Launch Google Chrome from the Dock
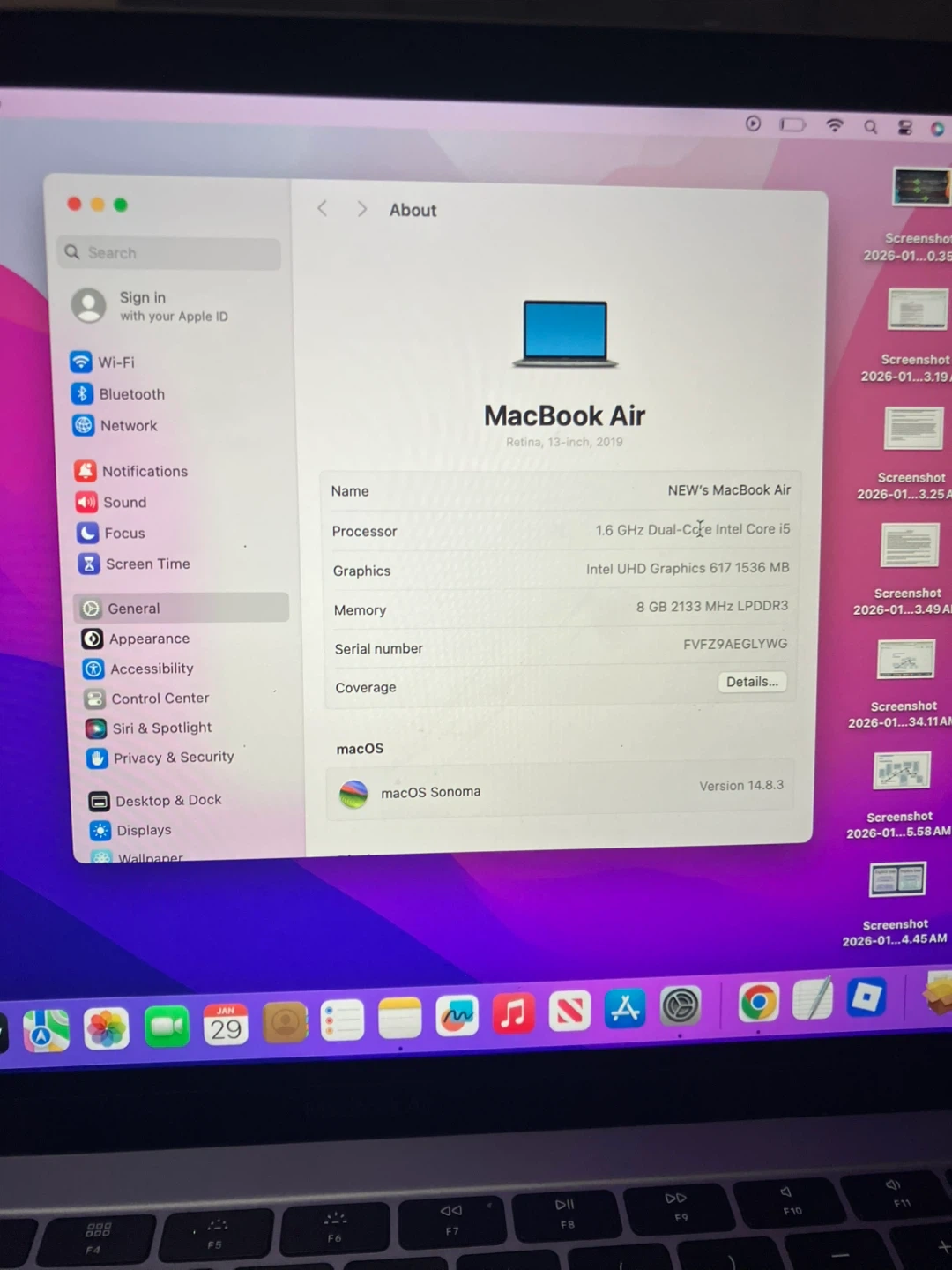Viewport: 952px width, 1270px height. (x=758, y=1004)
